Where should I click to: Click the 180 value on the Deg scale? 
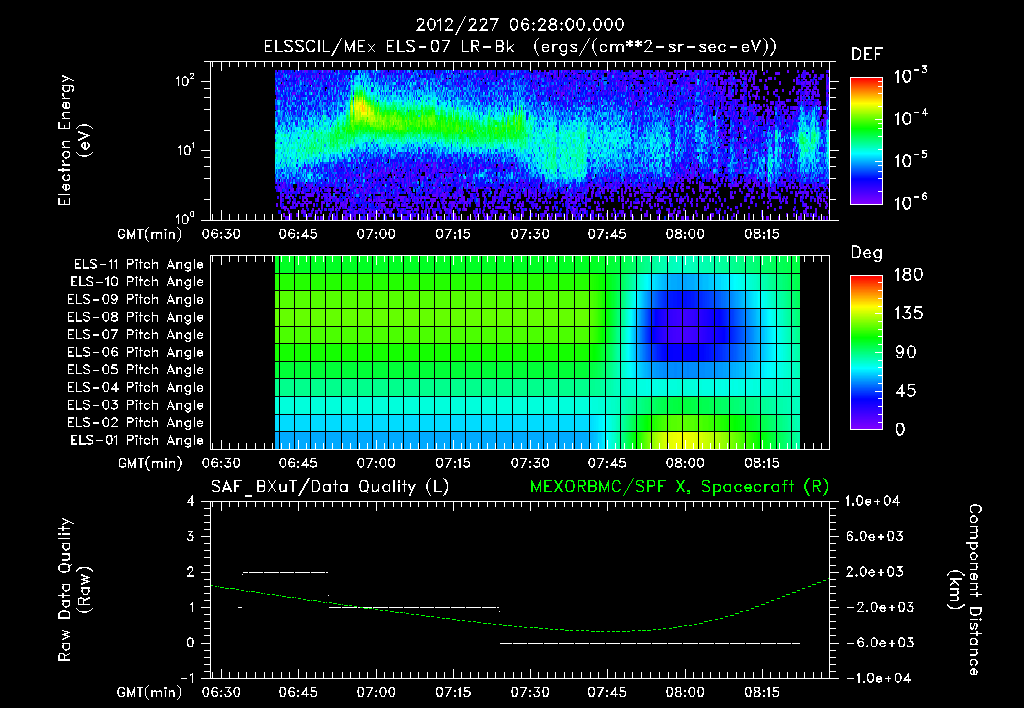908,274
